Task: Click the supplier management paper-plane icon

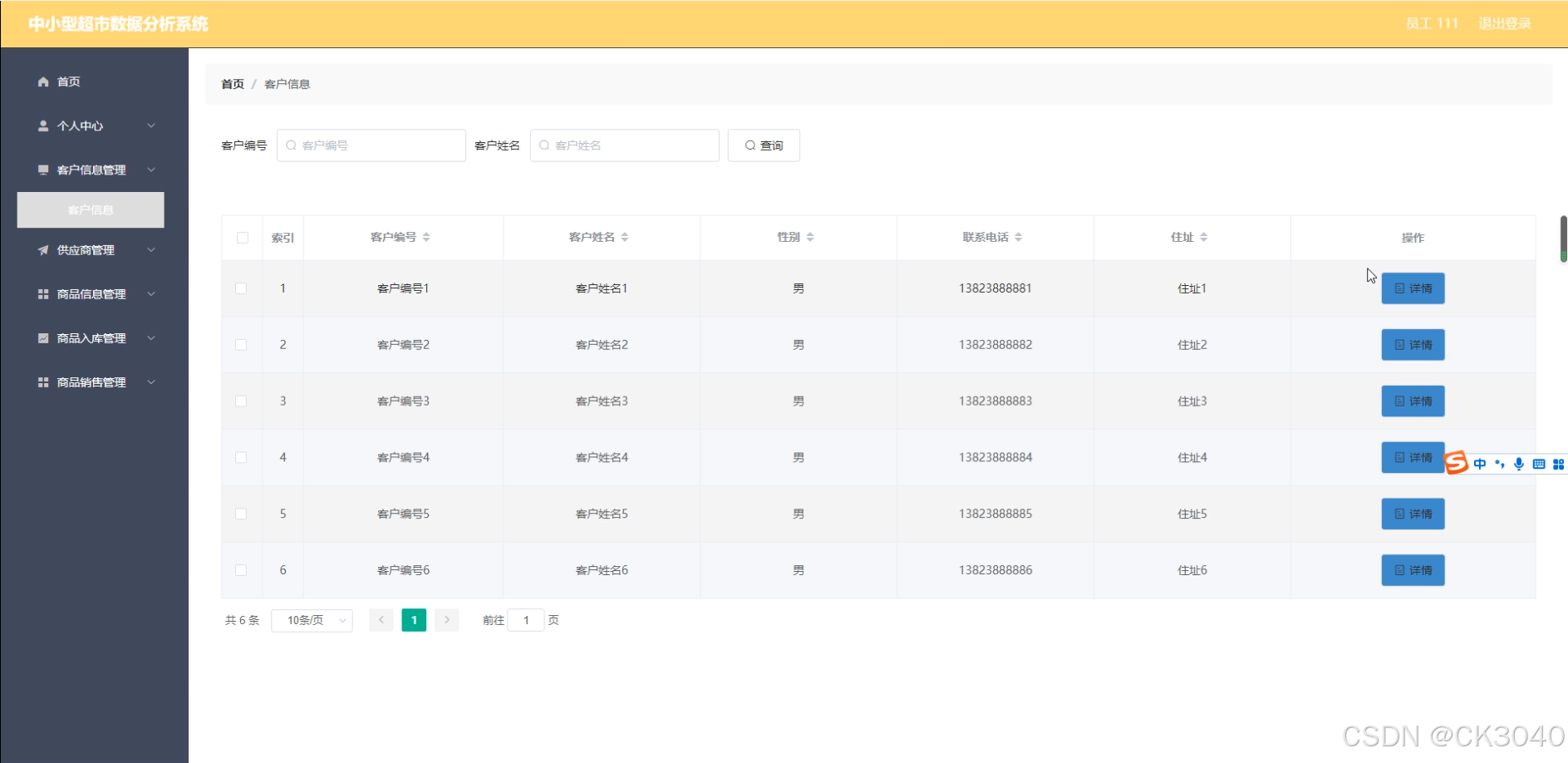Action: 43,250
